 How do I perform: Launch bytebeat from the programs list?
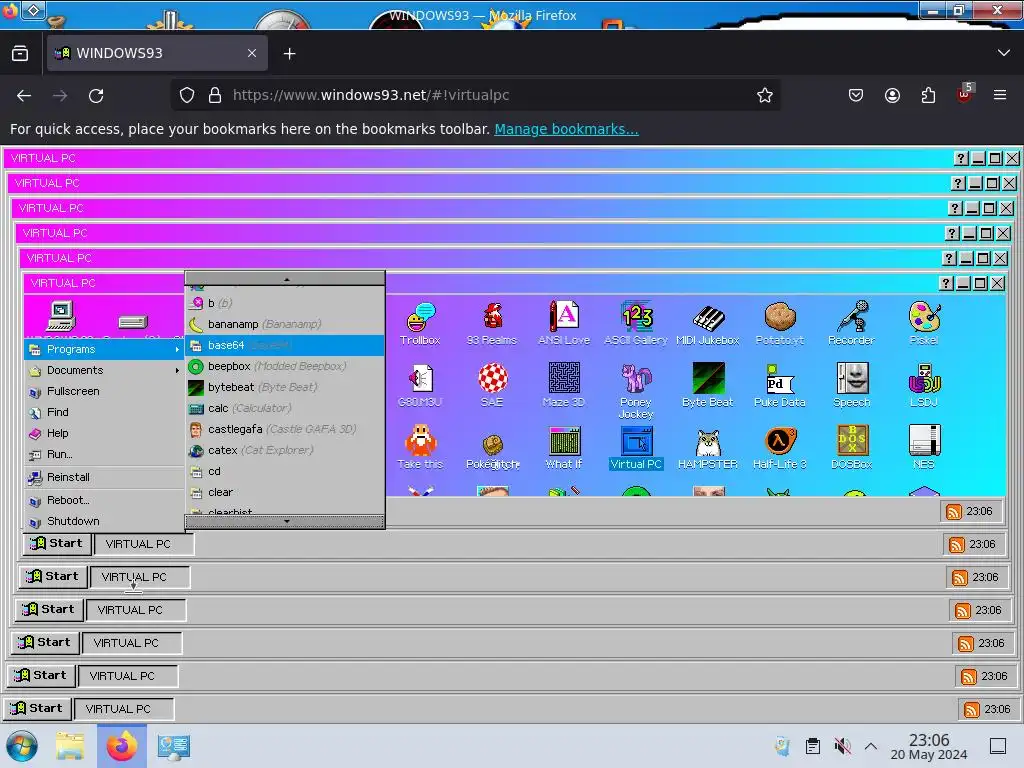point(285,387)
